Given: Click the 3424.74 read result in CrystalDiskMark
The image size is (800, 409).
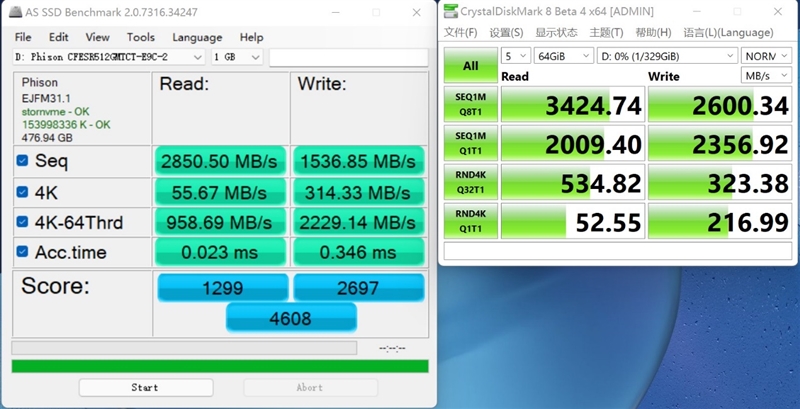Looking at the screenshot, I should (573, 104).
